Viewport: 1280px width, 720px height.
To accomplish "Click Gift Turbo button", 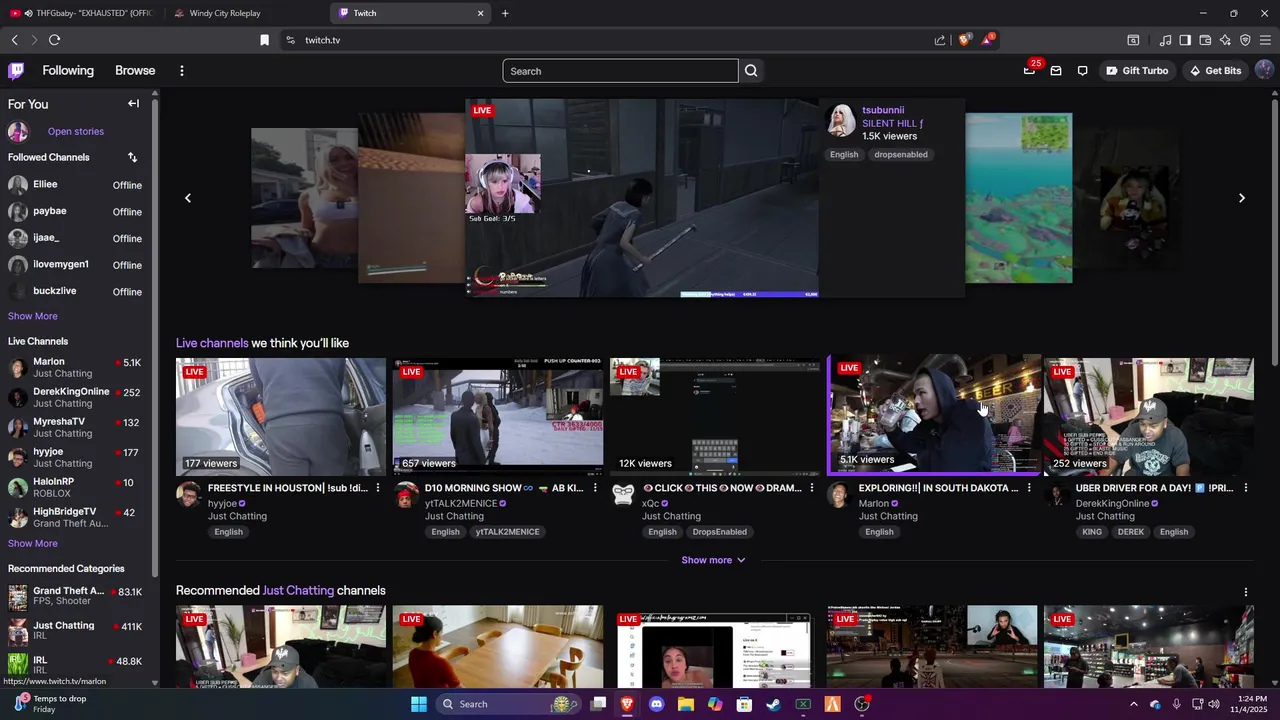I will tap(1137, 71).
